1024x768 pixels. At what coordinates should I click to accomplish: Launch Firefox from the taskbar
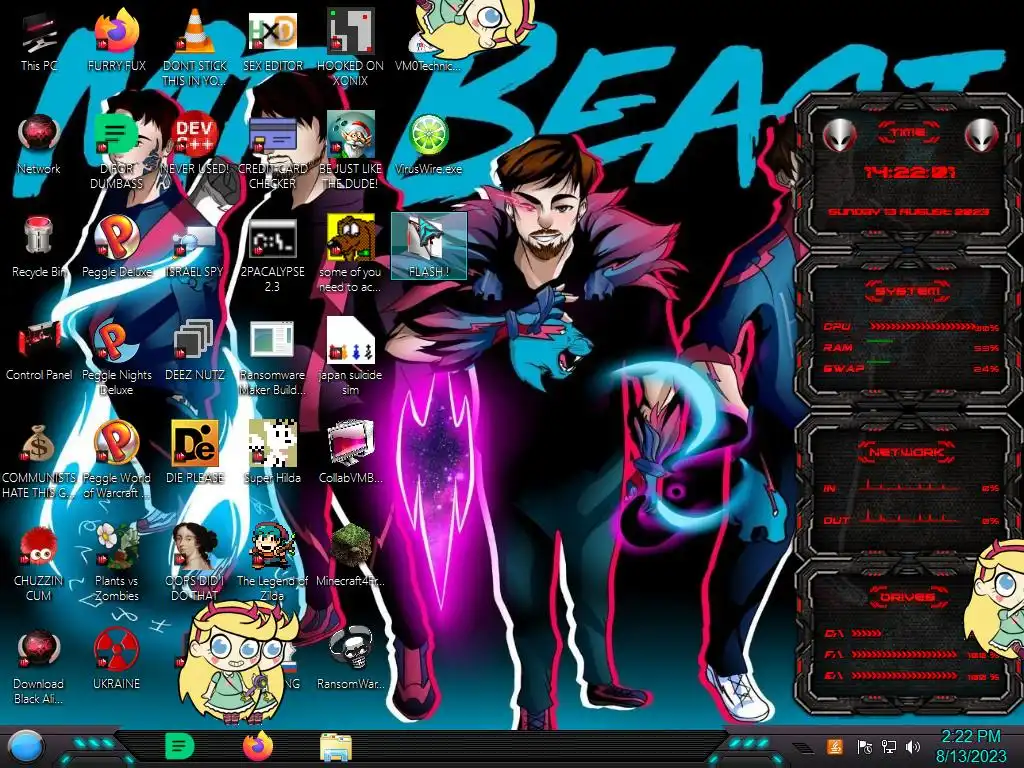tap(258, 746)
